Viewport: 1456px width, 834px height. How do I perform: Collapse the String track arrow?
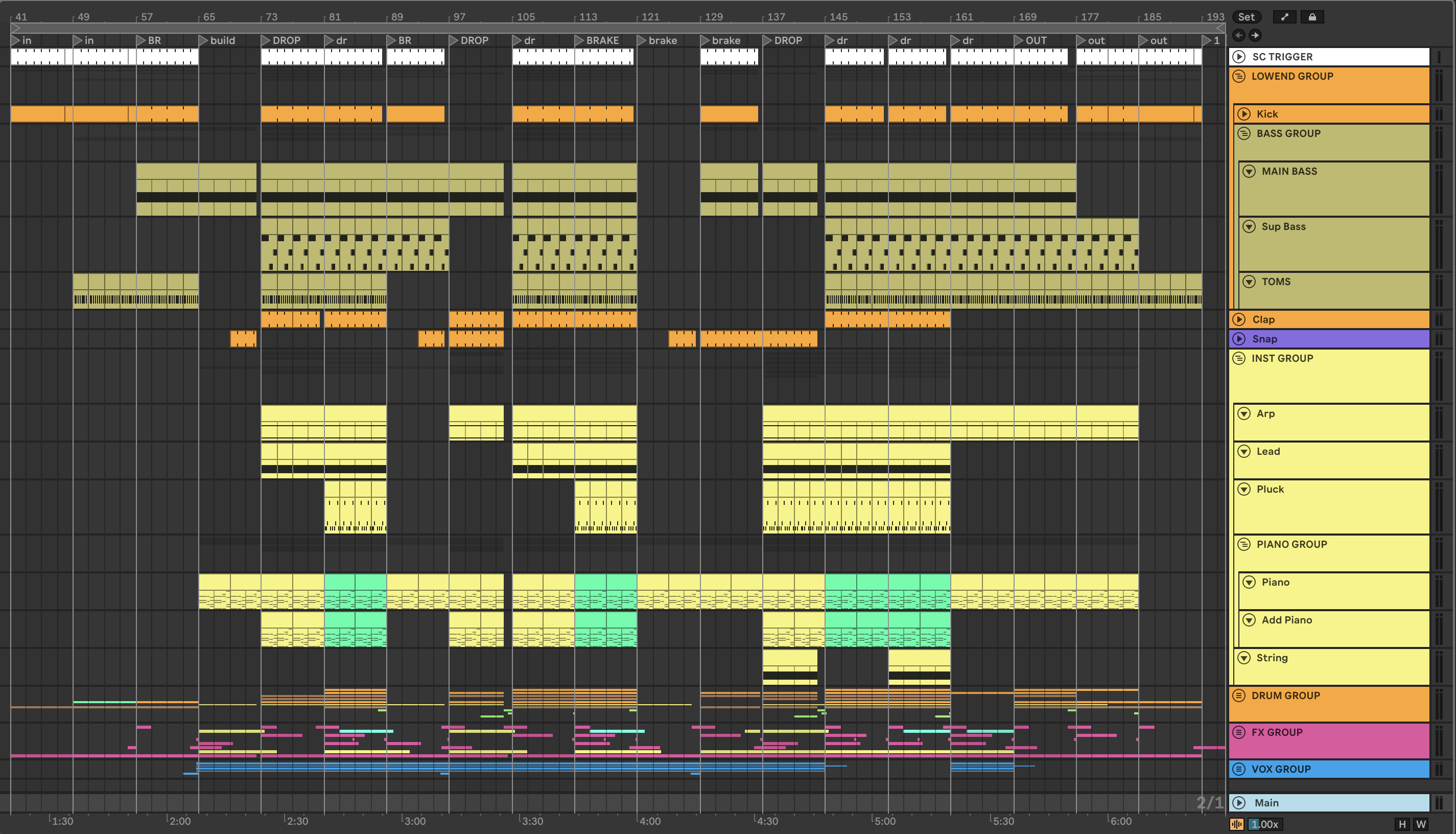tap(1244, 658)
